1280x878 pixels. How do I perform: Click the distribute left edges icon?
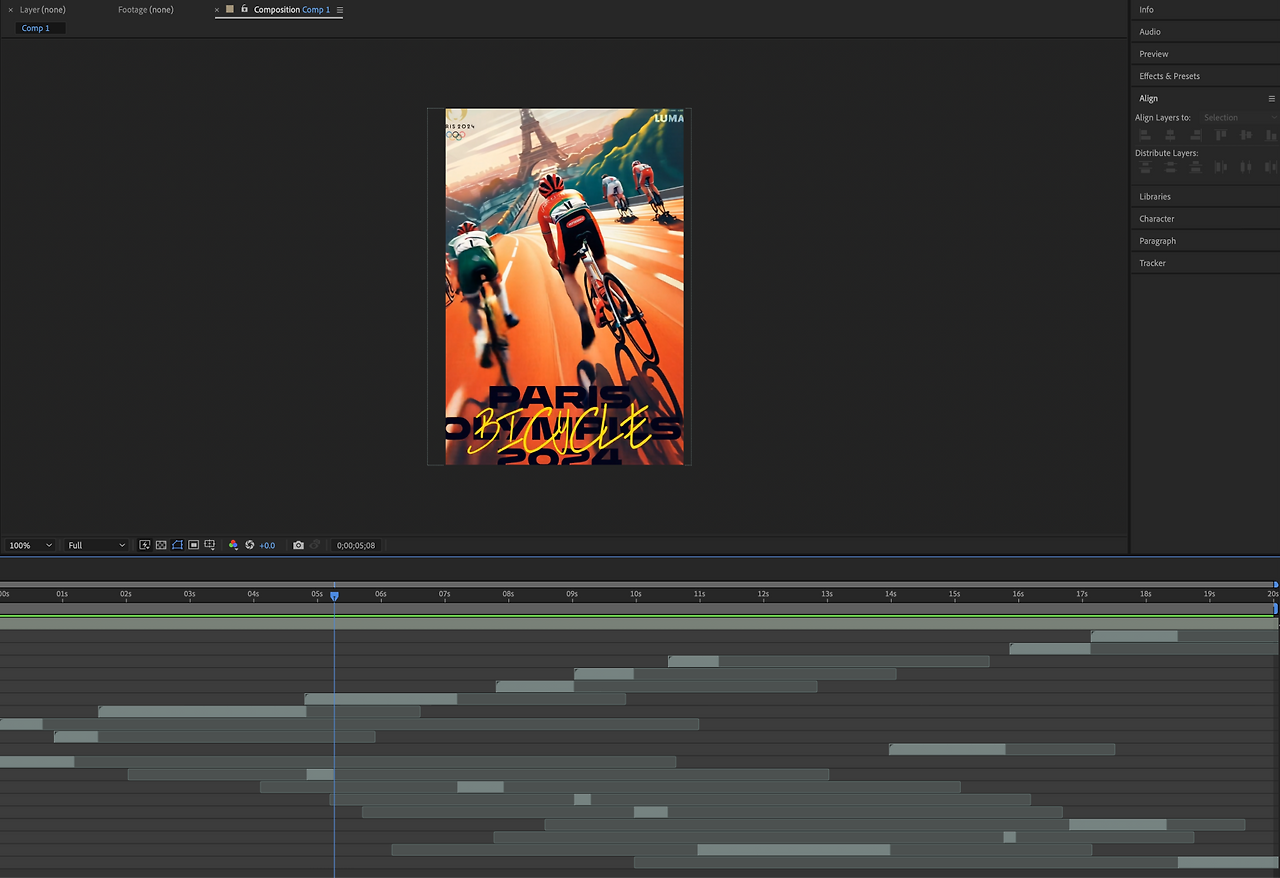[1220, 167]
